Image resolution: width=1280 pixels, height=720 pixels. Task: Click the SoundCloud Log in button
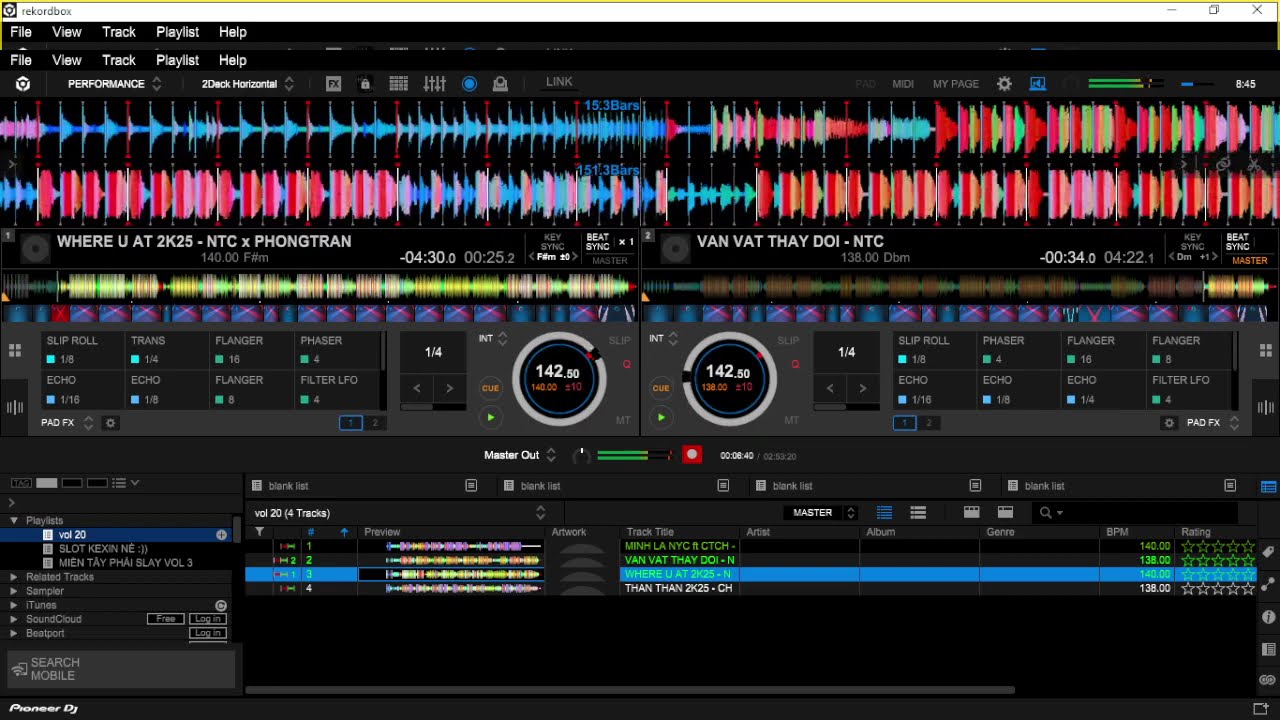tap(208, 619)
